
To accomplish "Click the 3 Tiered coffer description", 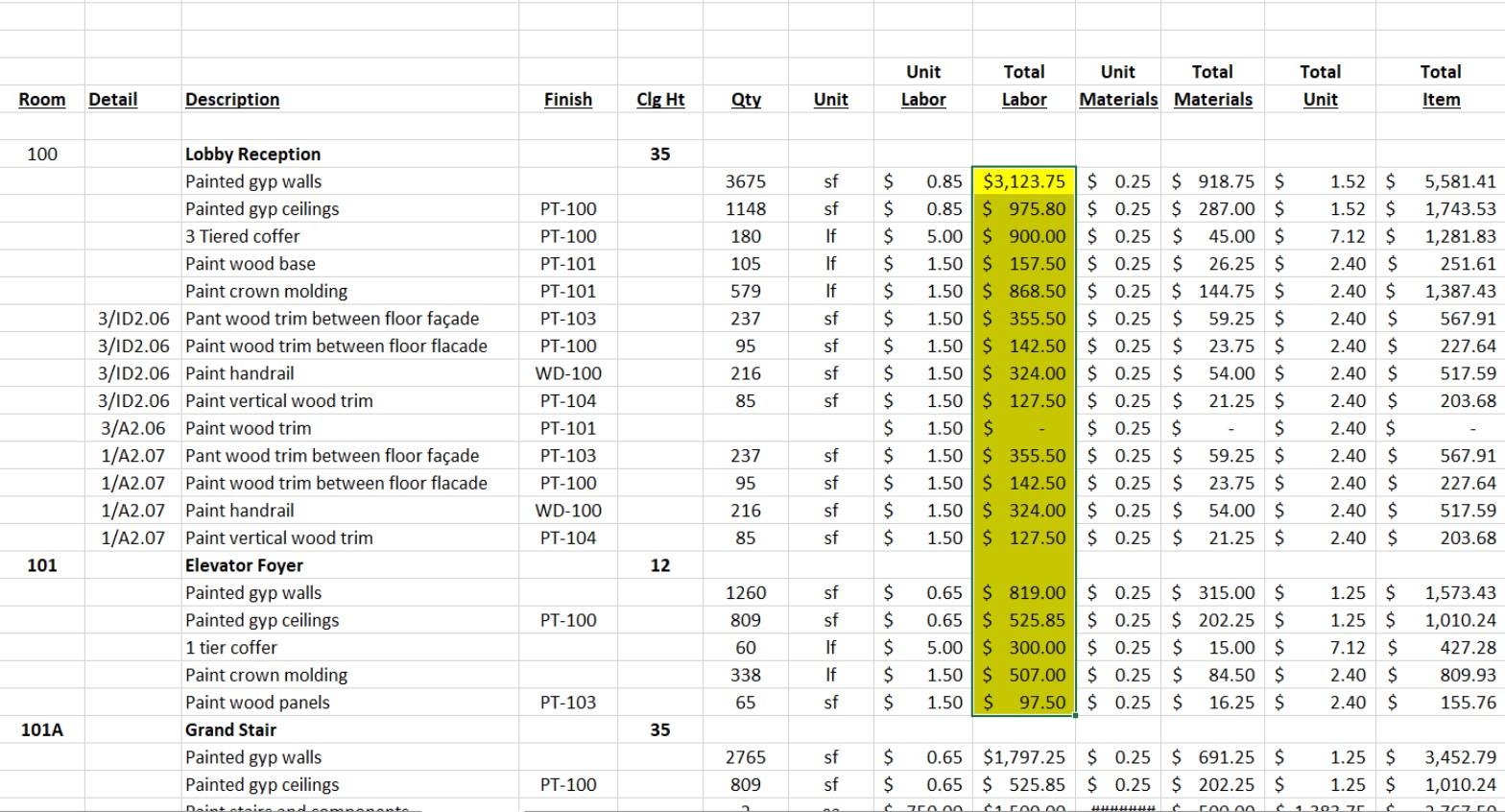I will (242, 236).
